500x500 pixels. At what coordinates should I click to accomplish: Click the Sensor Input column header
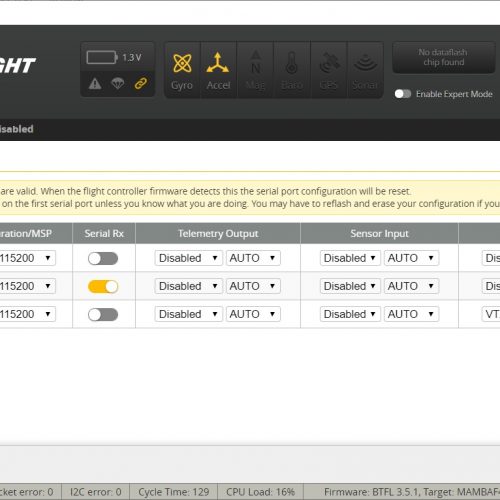click(x=379, y=233)
